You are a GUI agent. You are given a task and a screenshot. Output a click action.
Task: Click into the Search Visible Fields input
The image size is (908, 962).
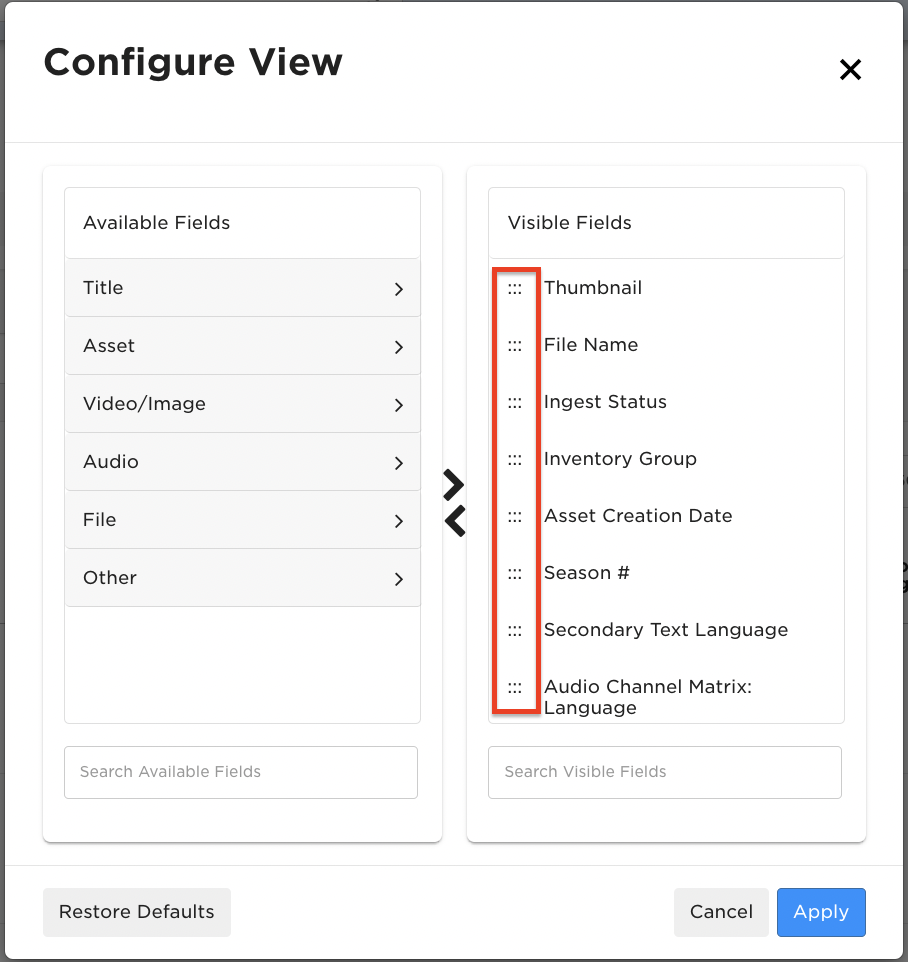coord(665,772)
